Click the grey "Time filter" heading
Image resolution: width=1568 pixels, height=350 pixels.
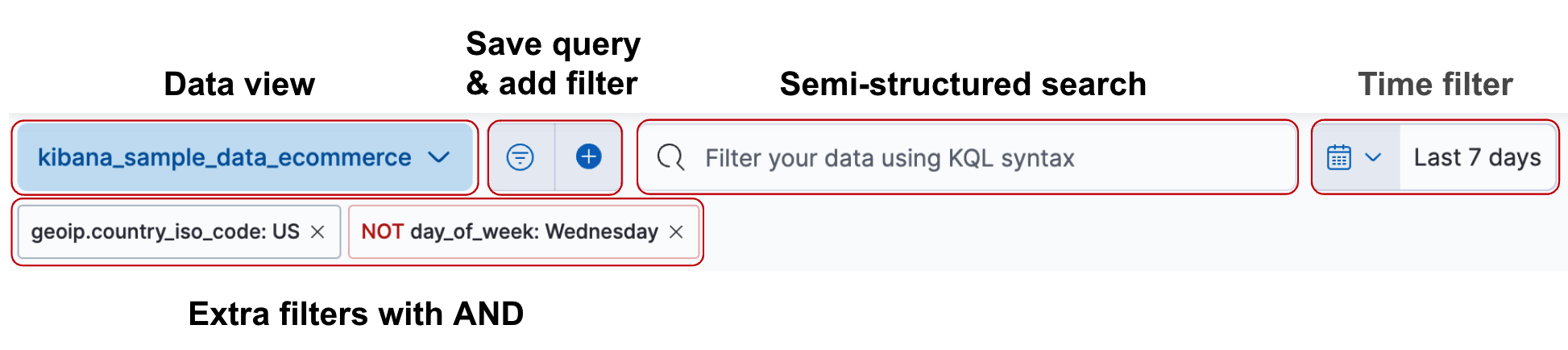coord(1435,85)
